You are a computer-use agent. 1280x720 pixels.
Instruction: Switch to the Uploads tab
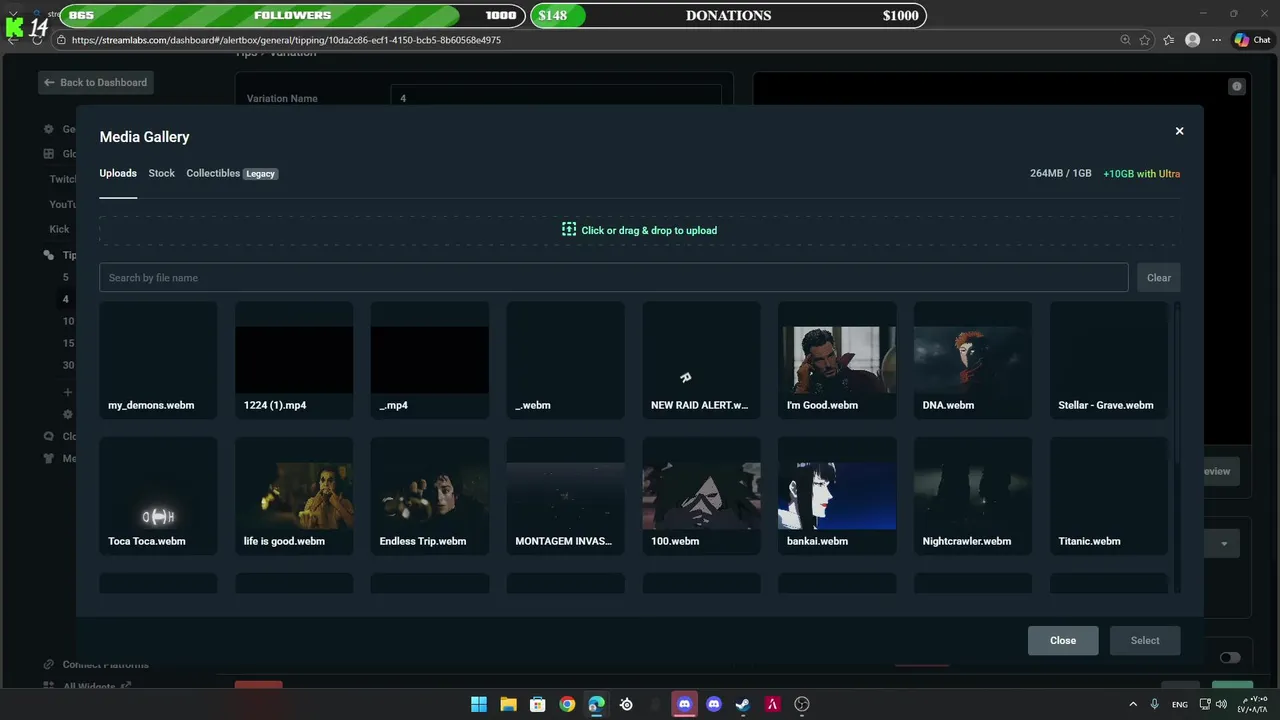pyautogui.click(x=118, y=173)
